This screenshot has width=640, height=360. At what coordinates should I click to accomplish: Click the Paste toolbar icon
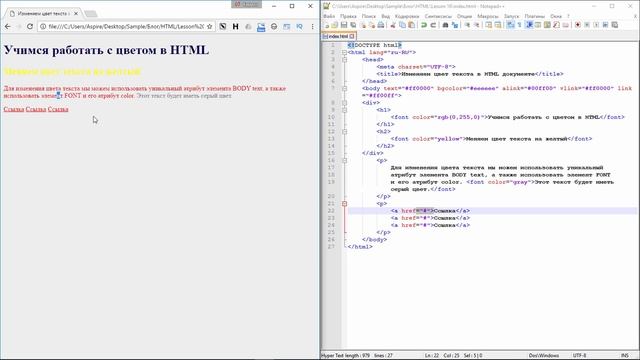(x=411, y=25)
